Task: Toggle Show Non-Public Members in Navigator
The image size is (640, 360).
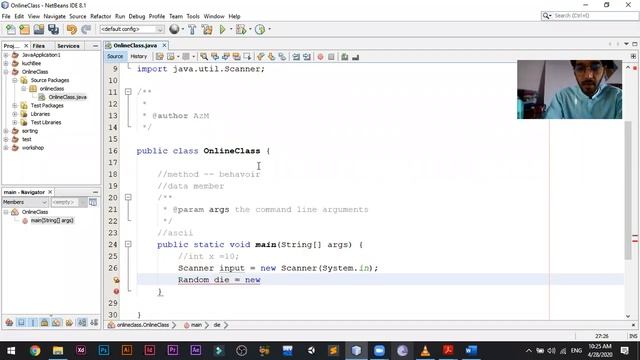Action: (44, 323)
